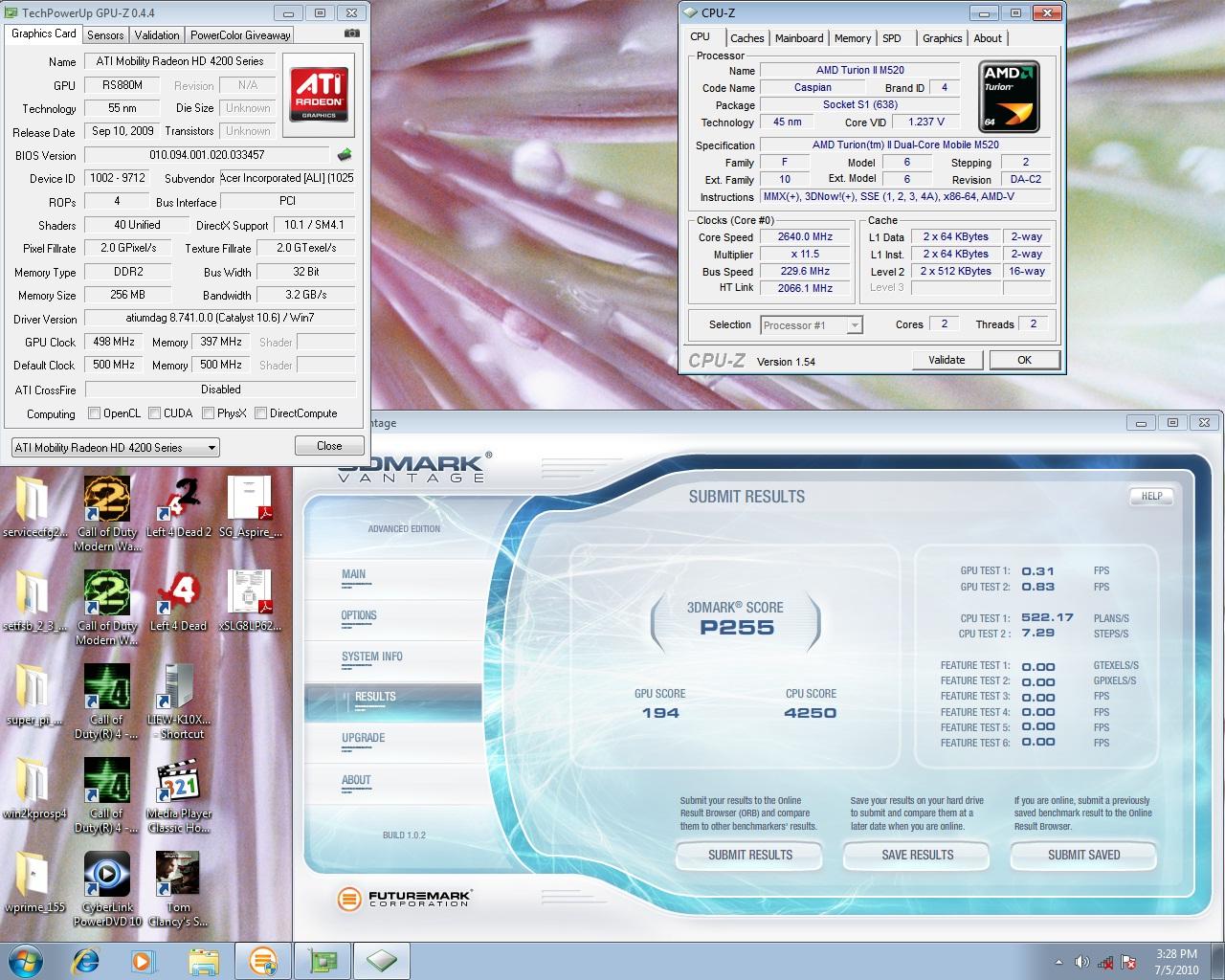Open the win2kprosp4 folder

(x=34, y=789)
